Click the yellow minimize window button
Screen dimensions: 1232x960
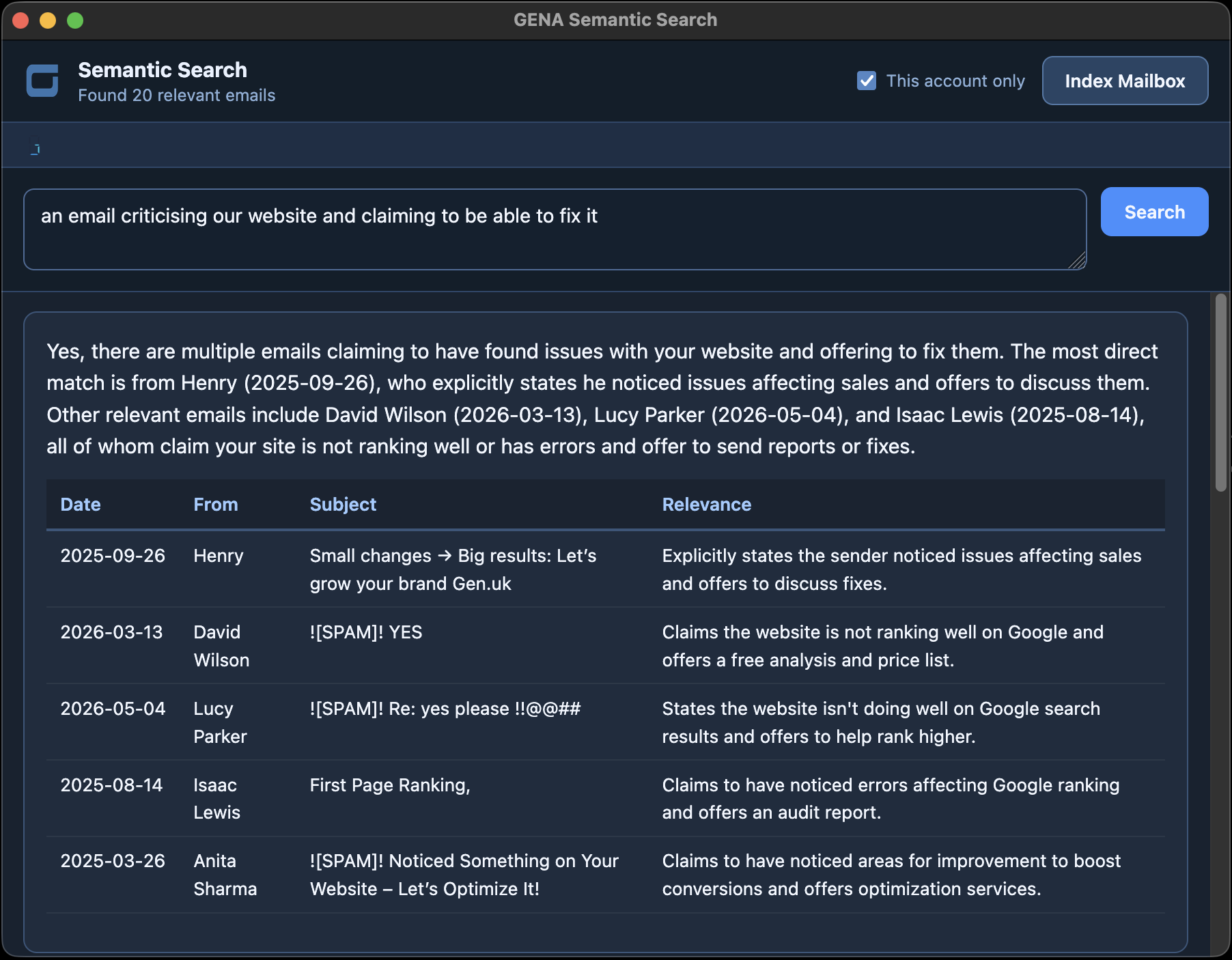coord(48,20)
